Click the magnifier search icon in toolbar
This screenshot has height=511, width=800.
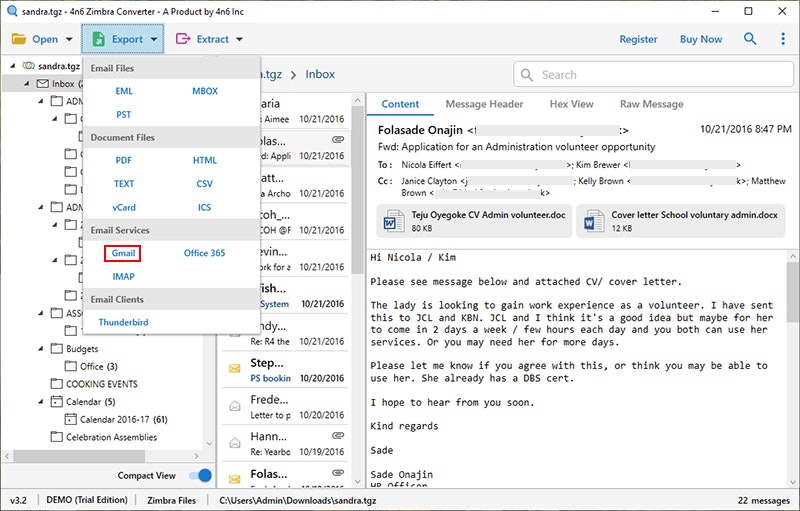[749, 38]
